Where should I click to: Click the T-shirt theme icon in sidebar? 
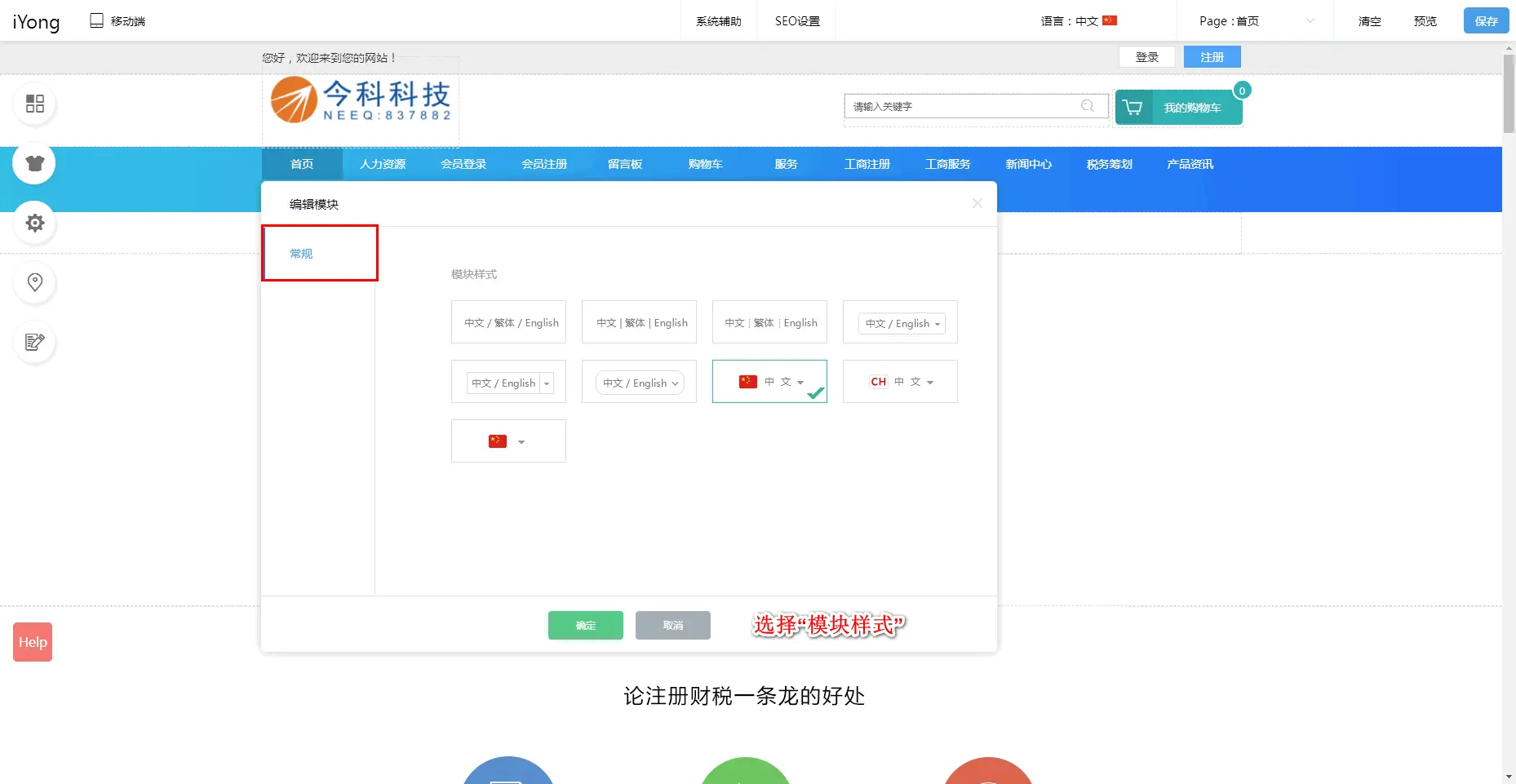pos(34,163)
